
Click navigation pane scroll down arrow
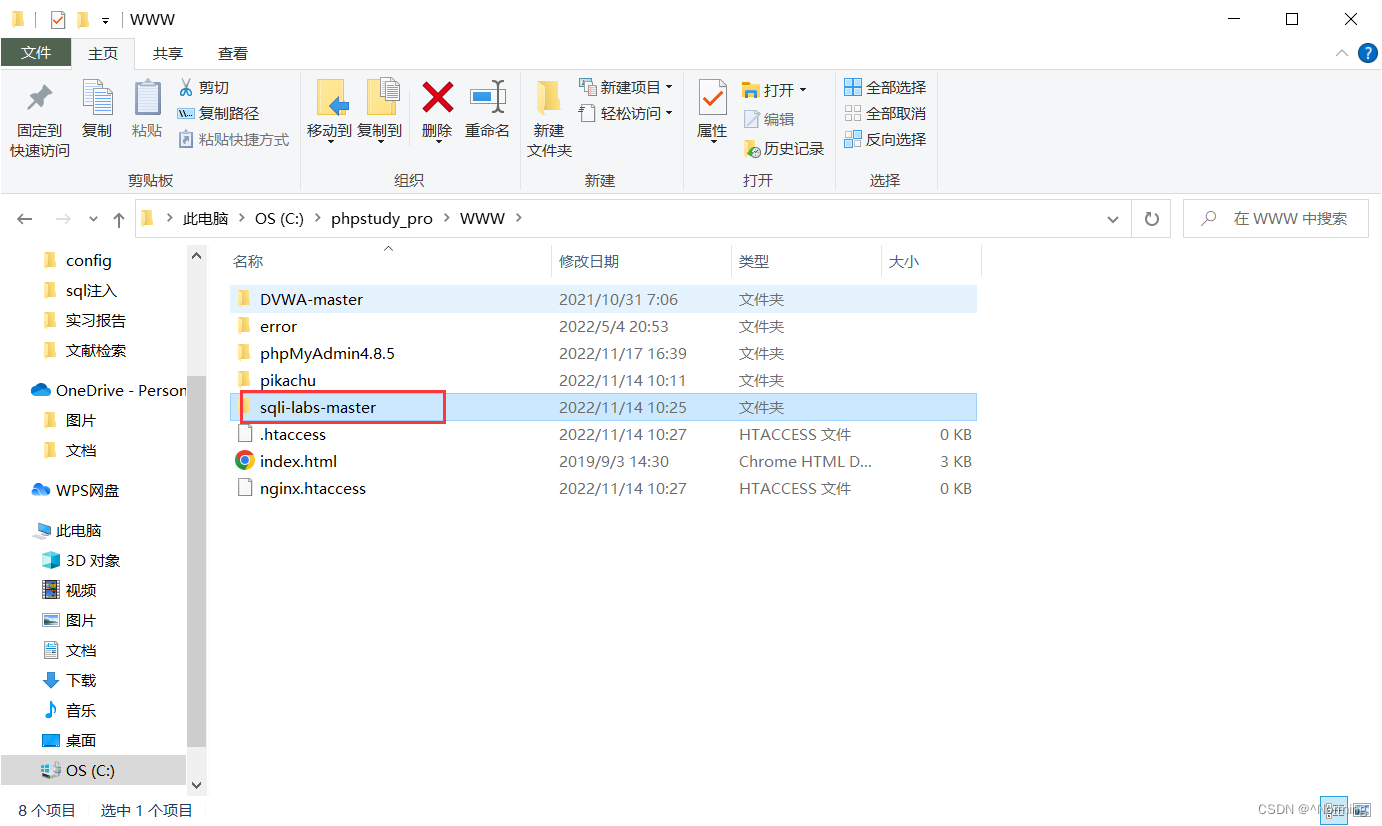click(x=196, y=786)
